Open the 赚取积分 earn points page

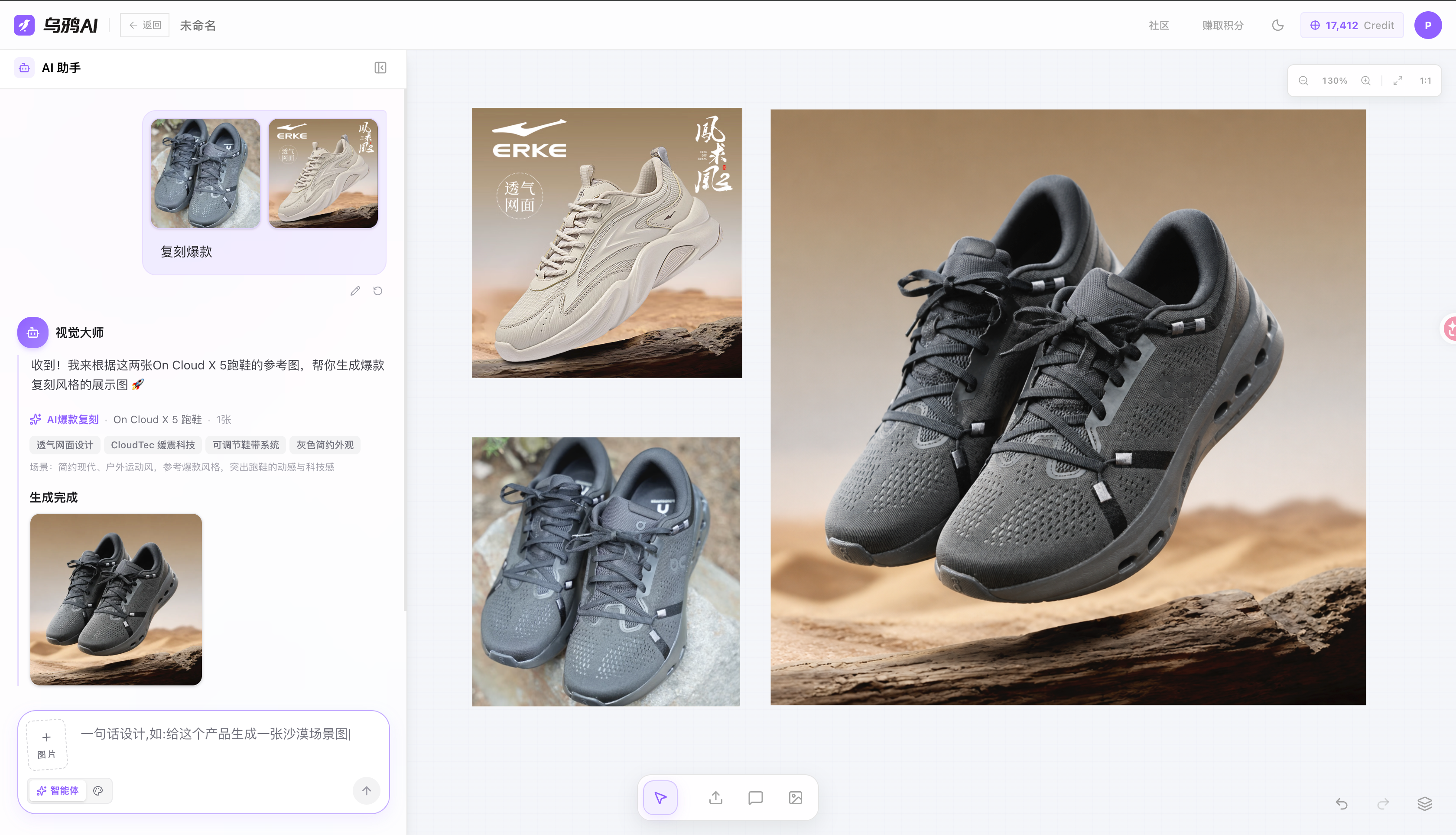1223,25
